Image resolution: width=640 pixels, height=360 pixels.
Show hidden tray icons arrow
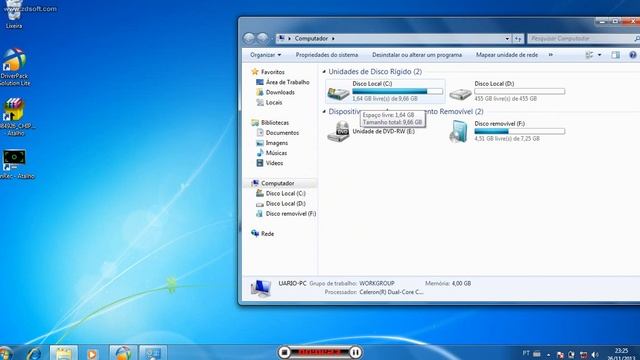tap(549, 355)
